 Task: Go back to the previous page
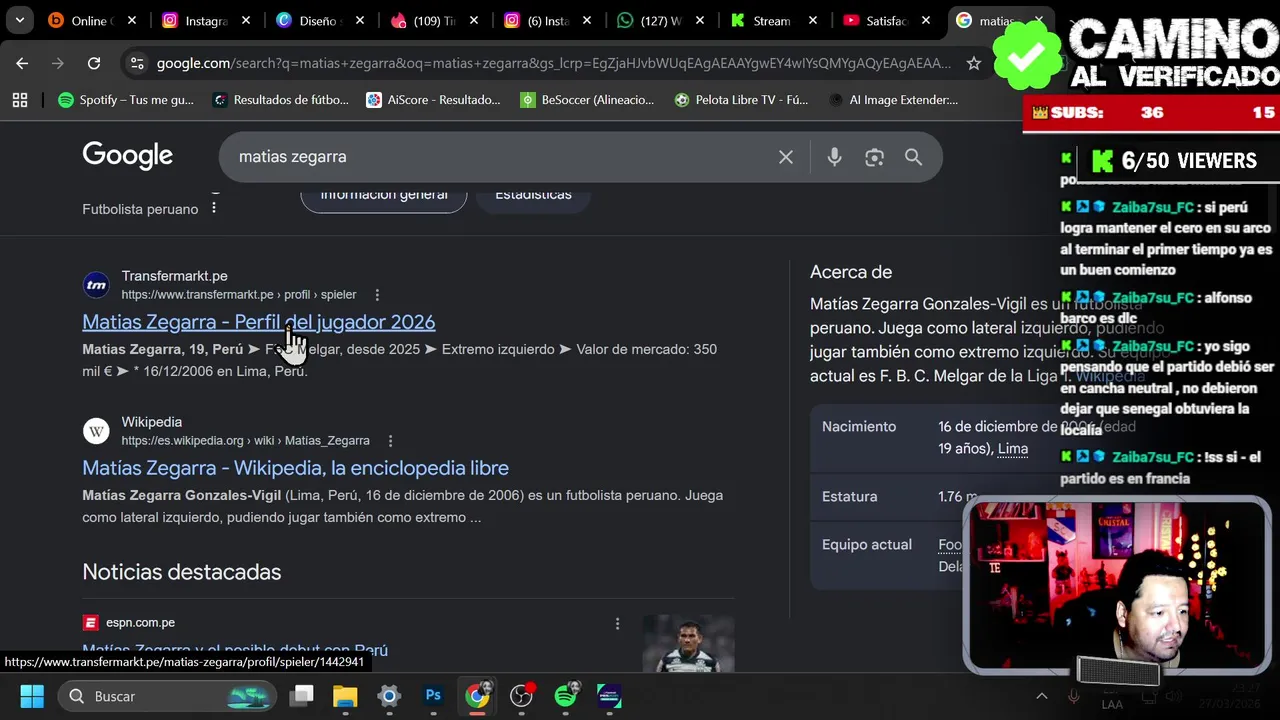point(22,63)
